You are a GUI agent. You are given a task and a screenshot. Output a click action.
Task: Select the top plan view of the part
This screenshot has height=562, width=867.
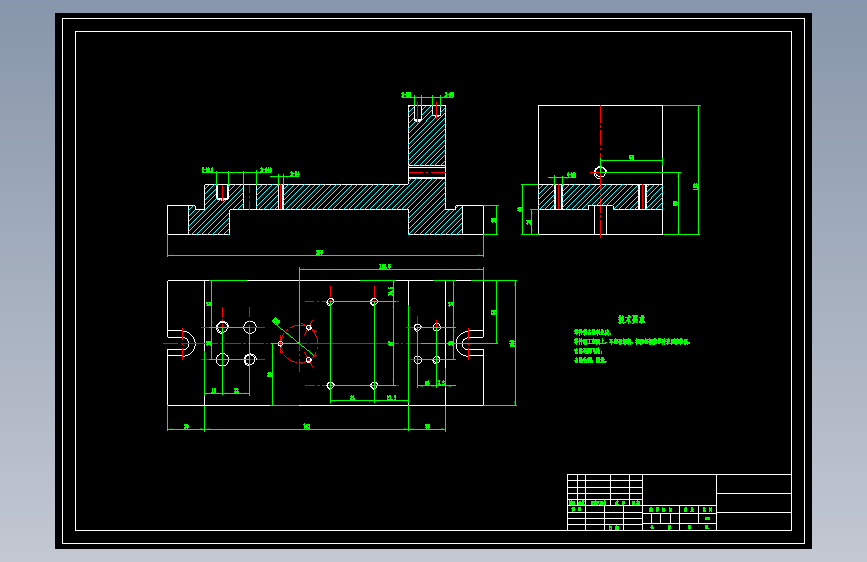[x=325, y=343]
